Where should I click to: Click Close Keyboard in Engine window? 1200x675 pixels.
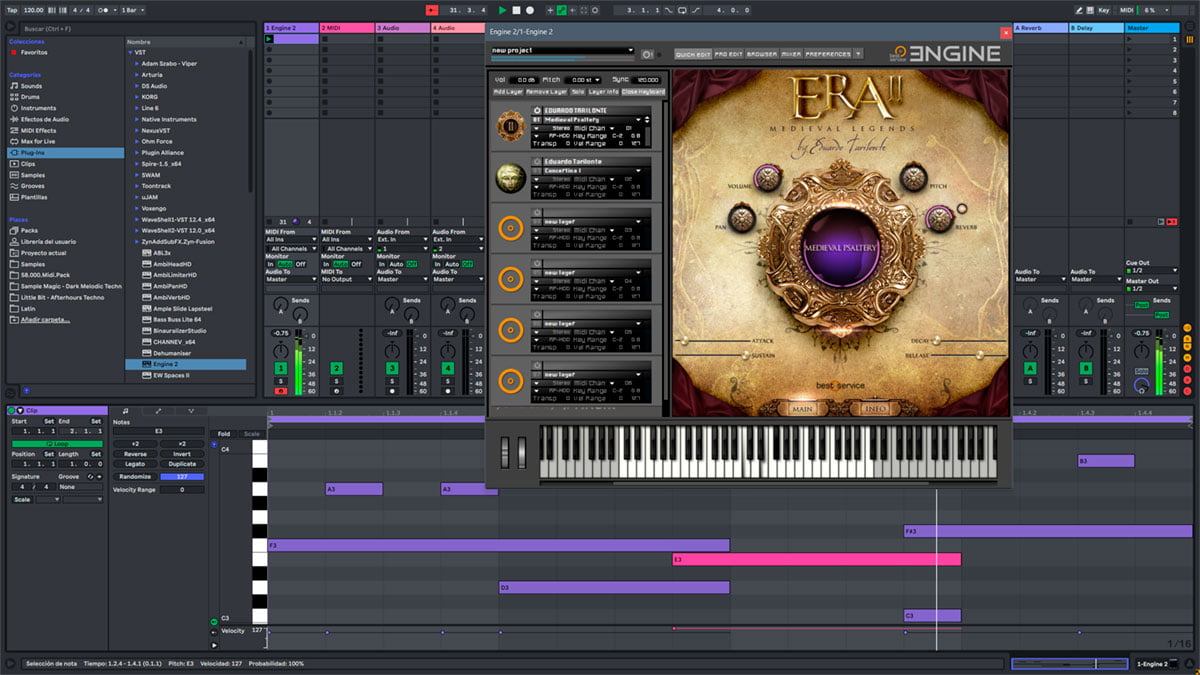pos(643,92)
